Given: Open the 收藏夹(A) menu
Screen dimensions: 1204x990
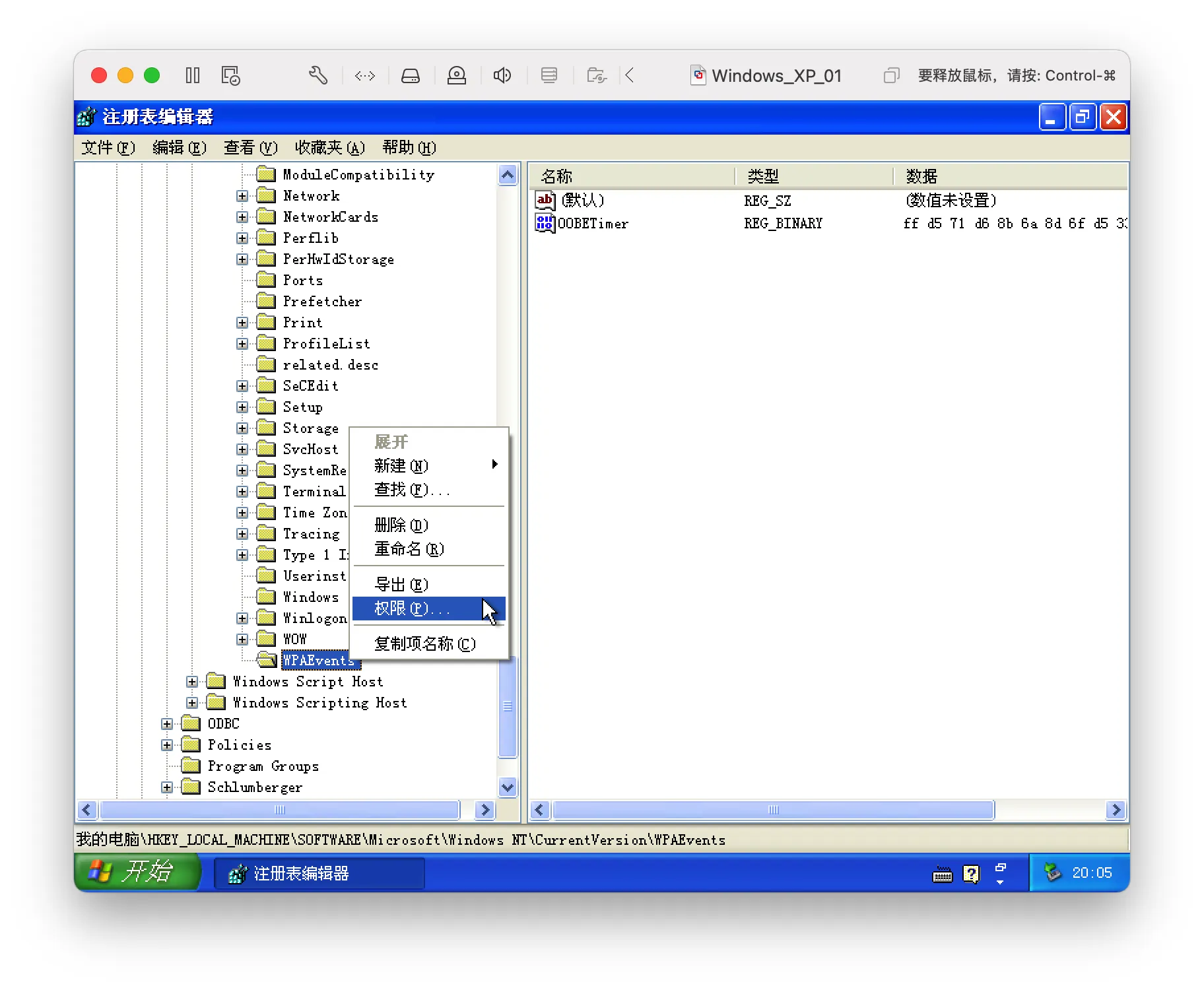Looking at the screenshot, I should (329, 148).
